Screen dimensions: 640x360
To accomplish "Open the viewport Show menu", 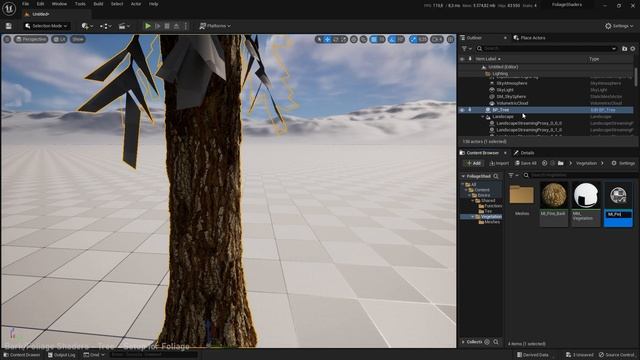I will [78, 40].
